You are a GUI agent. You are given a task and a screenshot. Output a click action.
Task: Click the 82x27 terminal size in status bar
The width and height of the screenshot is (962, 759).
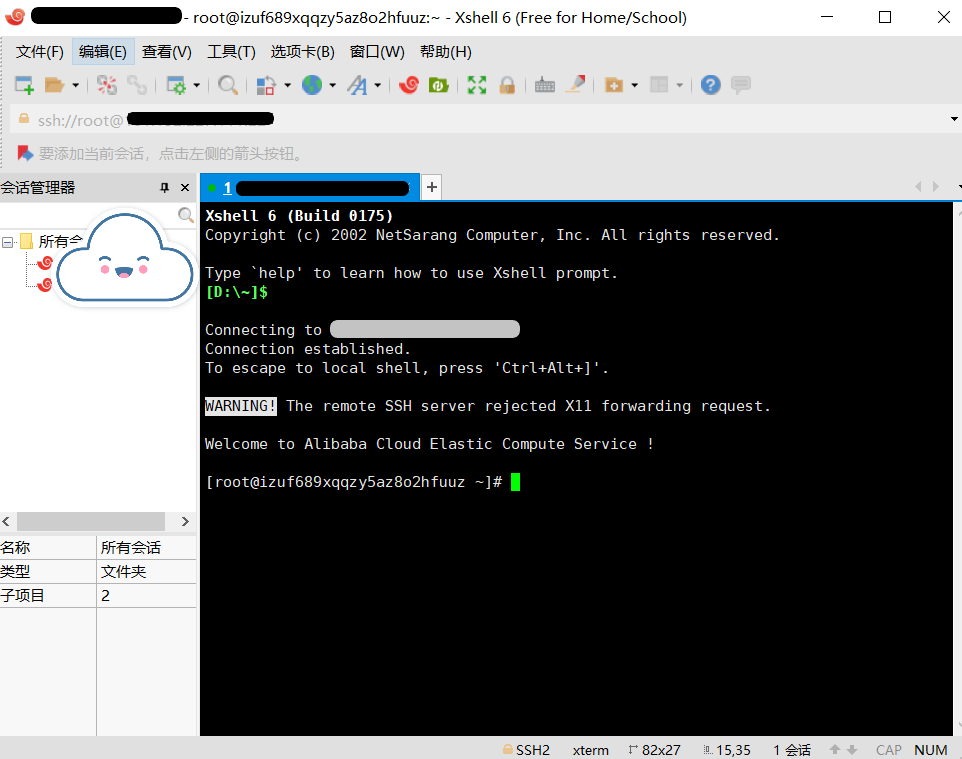(655, 750)
